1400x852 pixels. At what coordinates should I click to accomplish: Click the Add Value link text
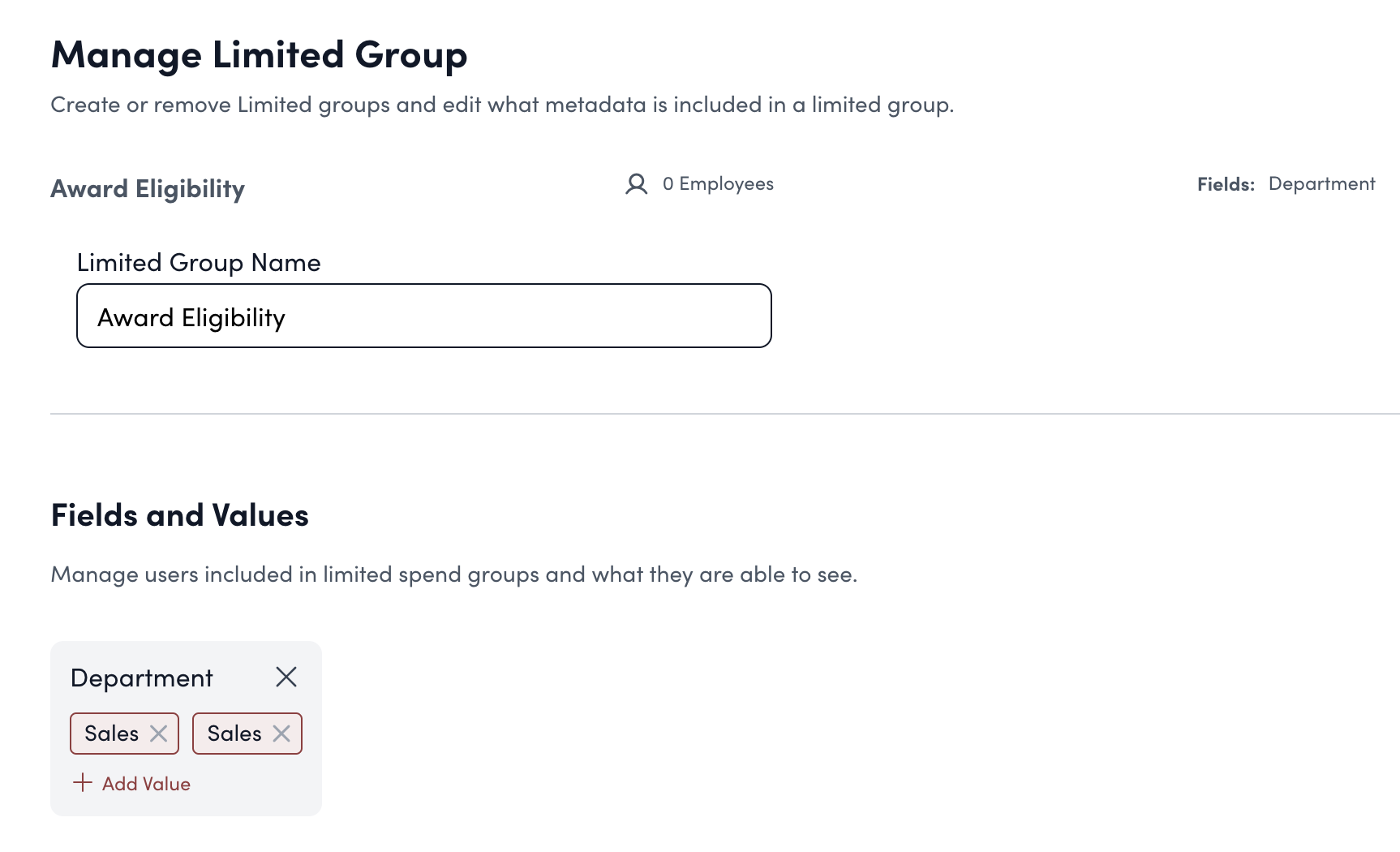point(146,784)
